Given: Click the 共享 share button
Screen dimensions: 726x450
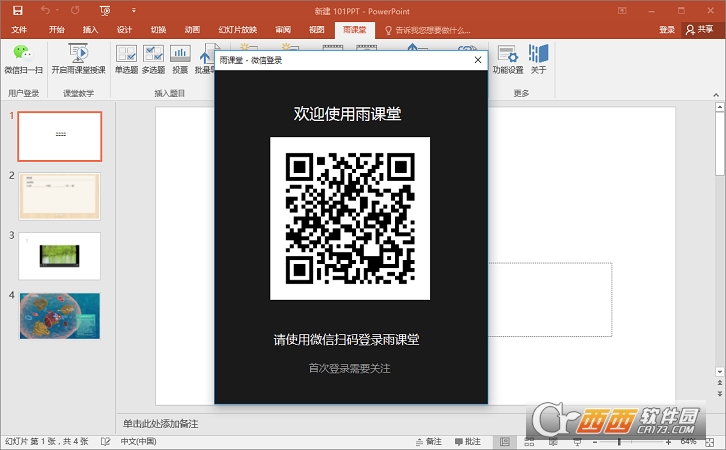Looking at the screenshot, I should (x=700, y=30).
